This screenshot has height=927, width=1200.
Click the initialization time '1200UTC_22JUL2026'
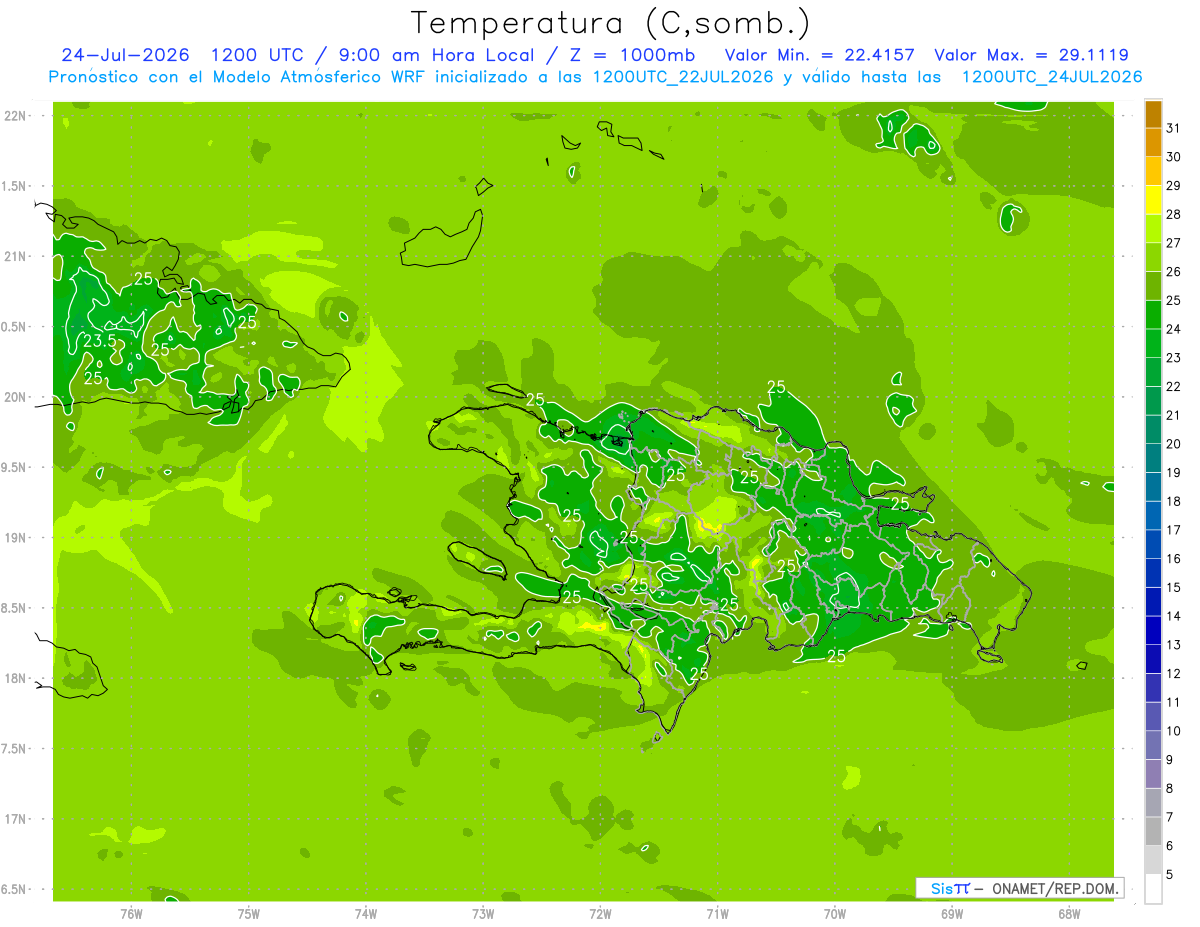(x=683, y=77)
